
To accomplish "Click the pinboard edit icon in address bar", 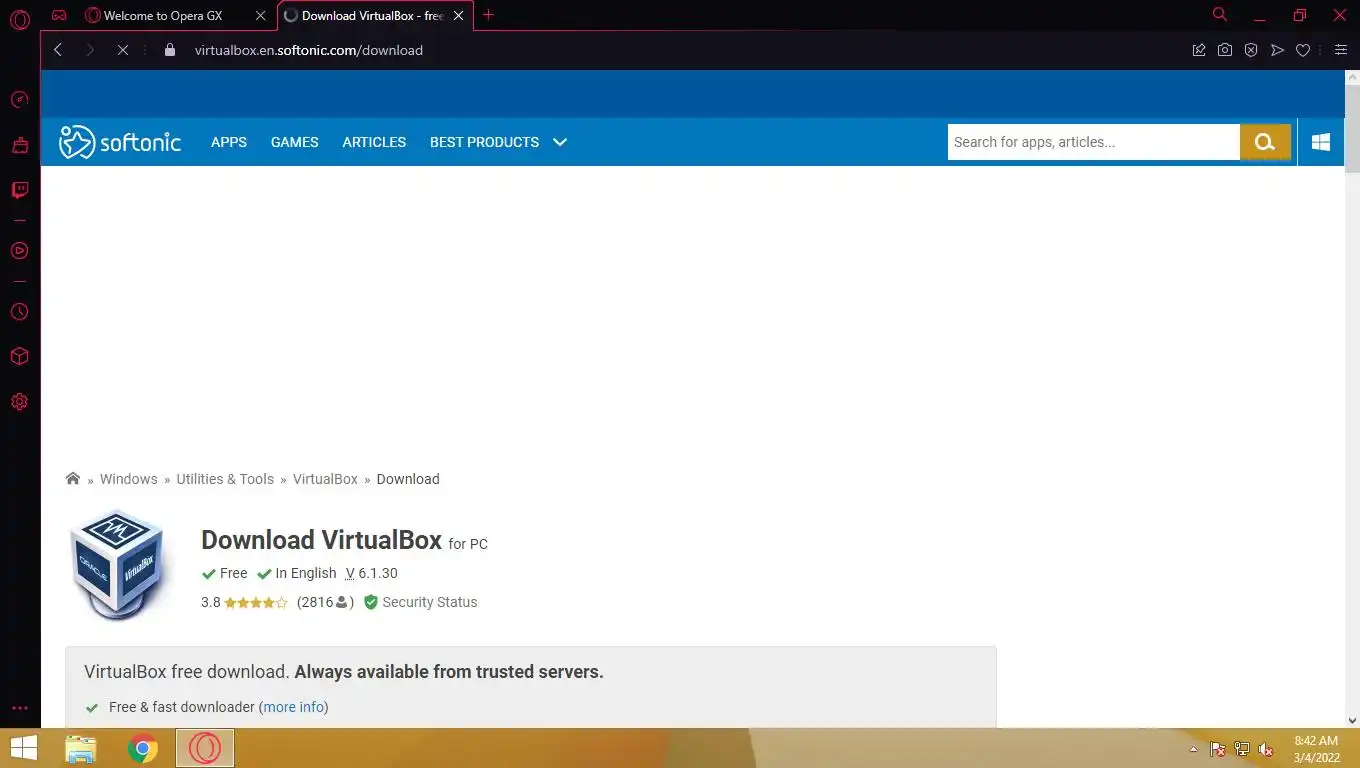I will pos(1199,50).
